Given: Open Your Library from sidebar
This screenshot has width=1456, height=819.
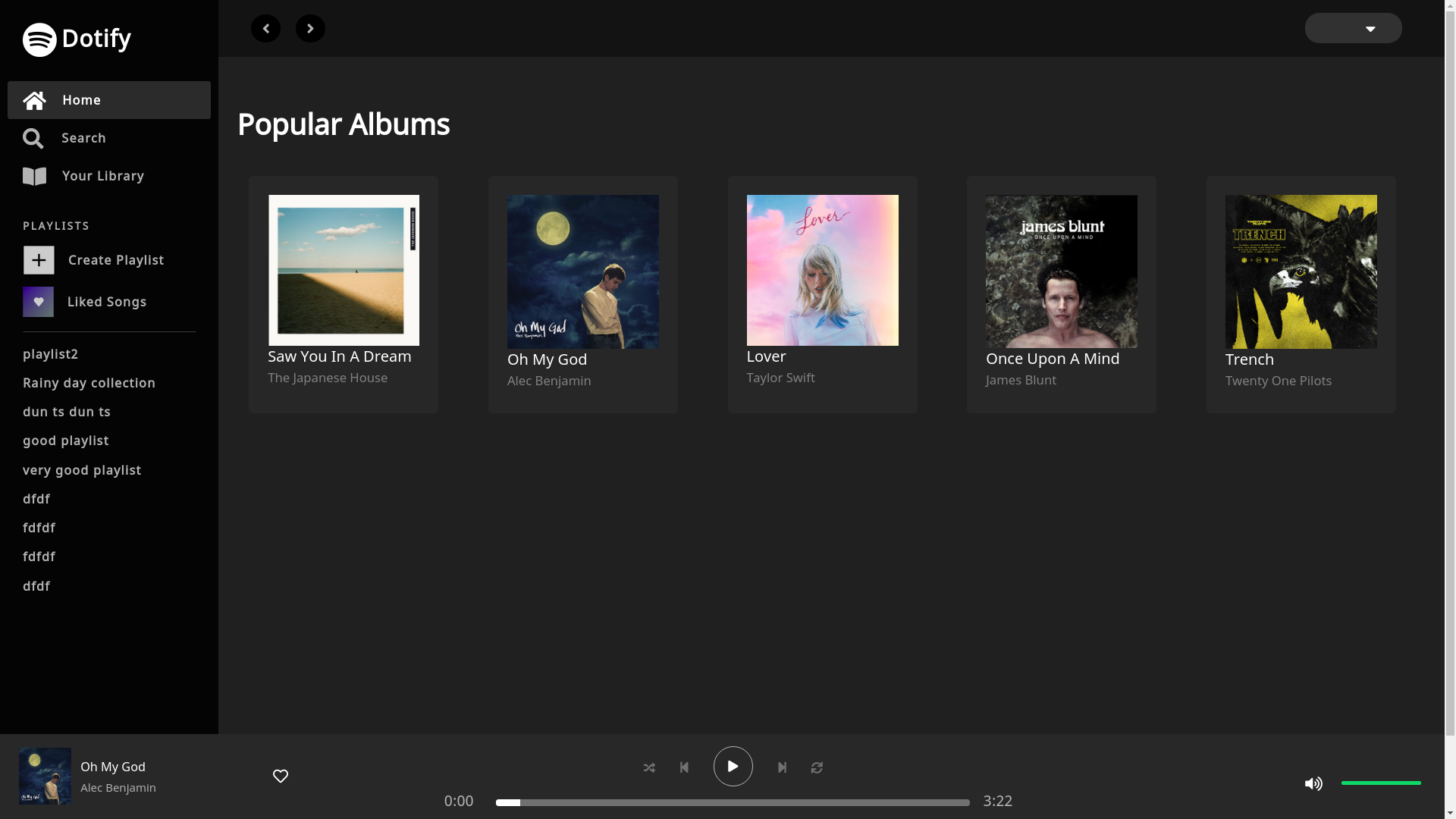Looking at the screenshot, I should 102,176.
